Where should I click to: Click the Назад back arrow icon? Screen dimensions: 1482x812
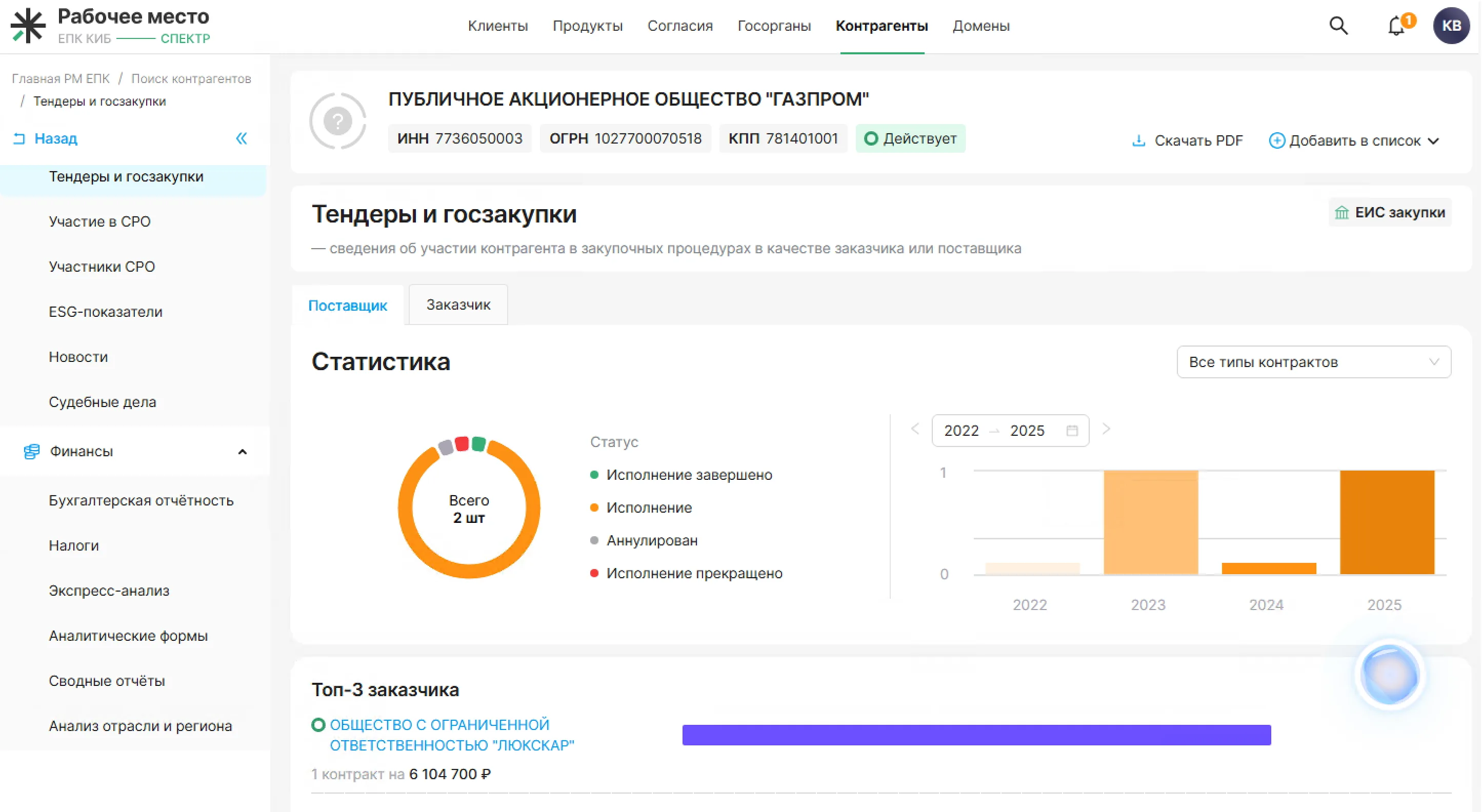click(x=19, y=138)
